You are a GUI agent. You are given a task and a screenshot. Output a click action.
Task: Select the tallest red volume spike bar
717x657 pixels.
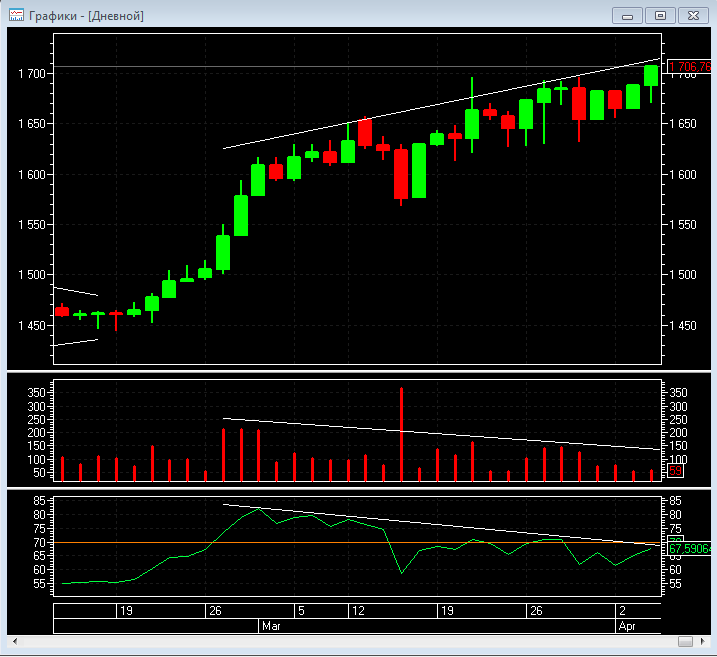(402, 430)
